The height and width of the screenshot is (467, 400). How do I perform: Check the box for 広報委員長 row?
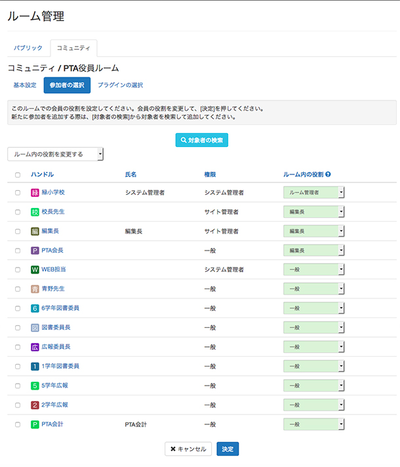pyautogui.click(x=18, y=347)
